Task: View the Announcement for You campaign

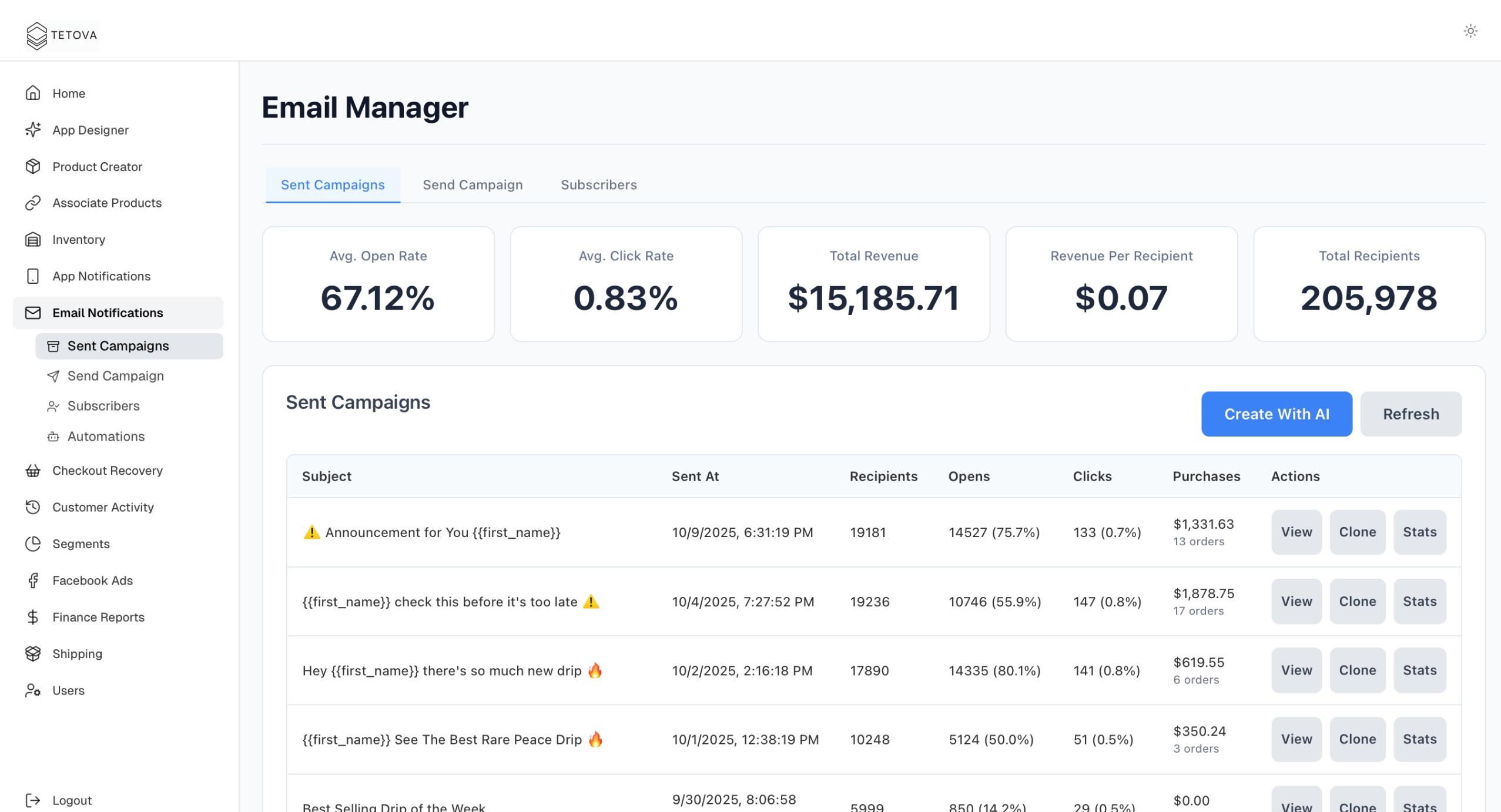Action: pyautogui.click(x=1296, y=532)
